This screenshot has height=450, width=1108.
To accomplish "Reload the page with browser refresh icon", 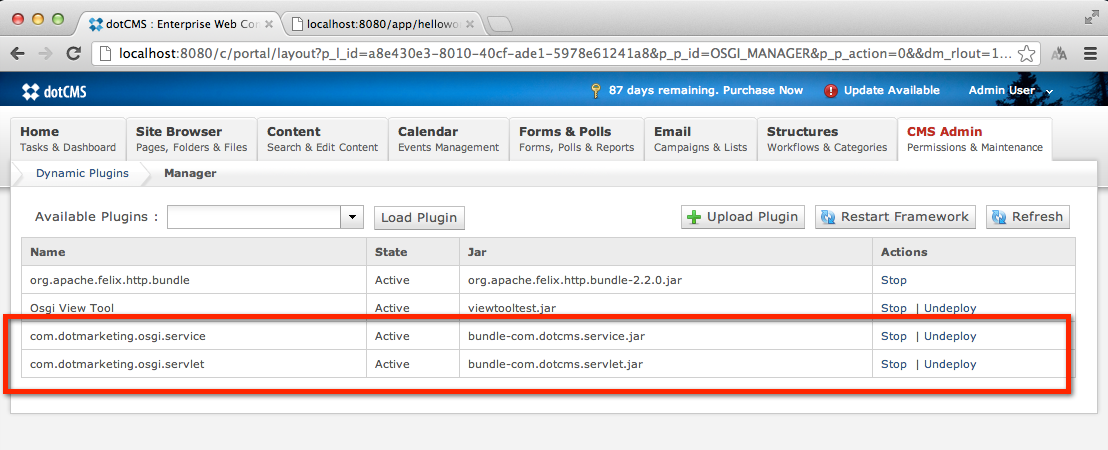I will (73, 54).
